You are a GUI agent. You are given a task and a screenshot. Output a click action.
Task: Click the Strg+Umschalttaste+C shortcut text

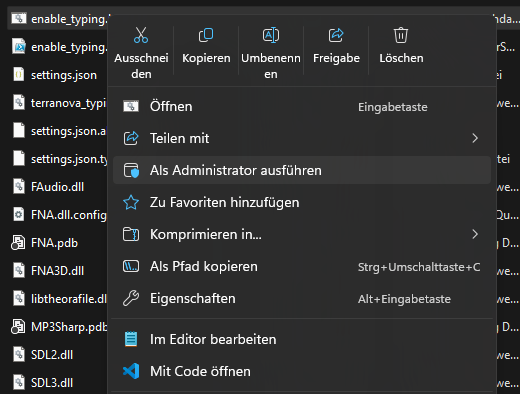coord(419,267)
